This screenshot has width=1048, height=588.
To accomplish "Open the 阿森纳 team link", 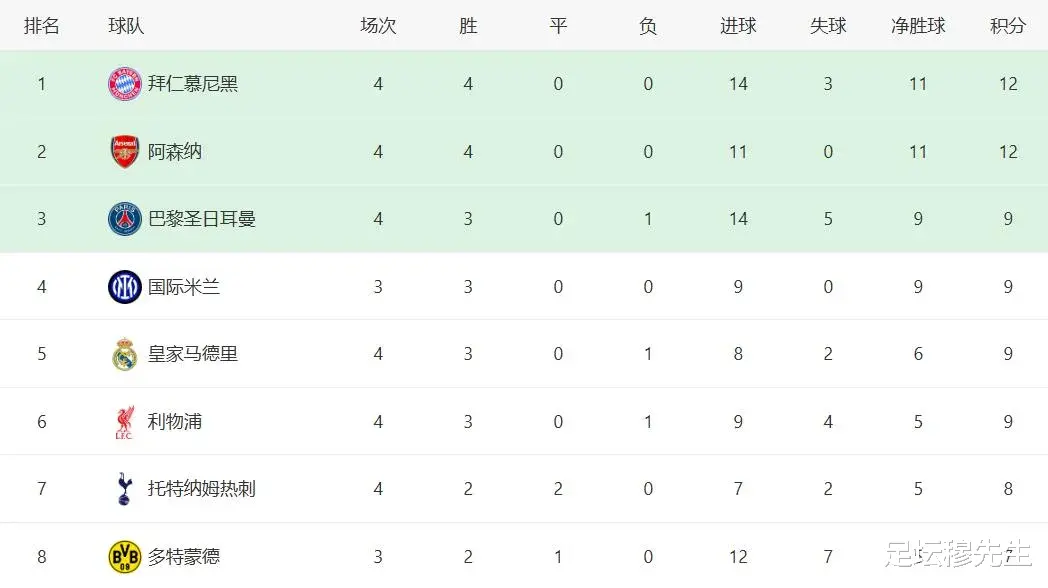I will tap(175, 152).
